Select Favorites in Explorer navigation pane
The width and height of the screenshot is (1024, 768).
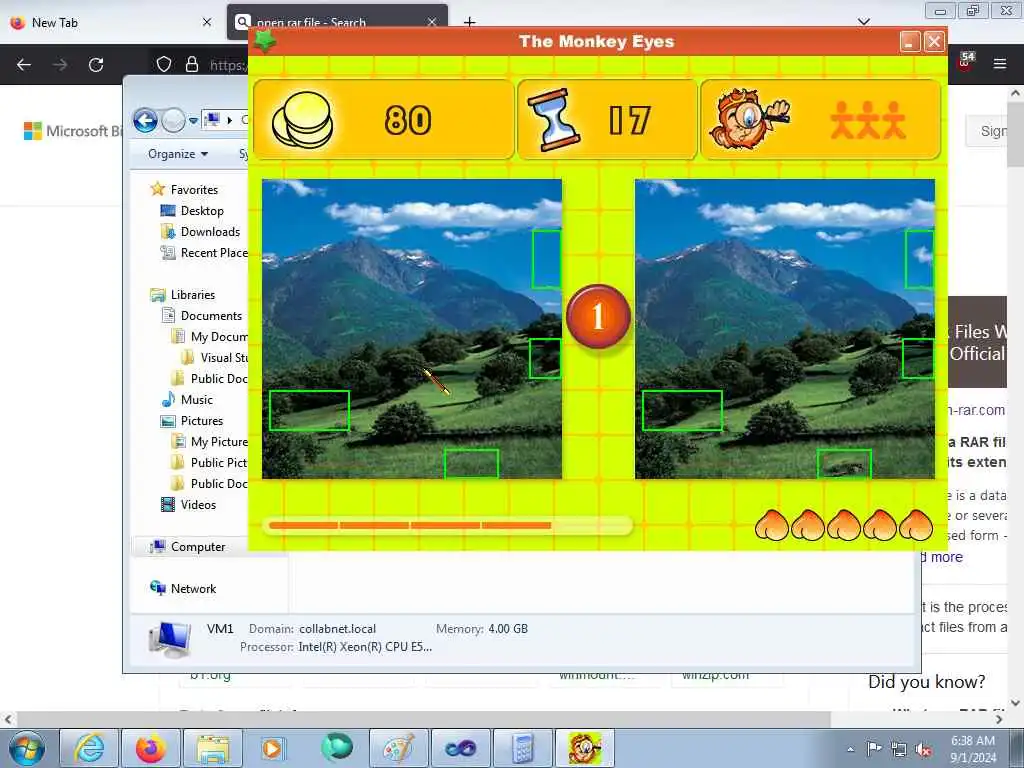pyautogui.click(x=194, y=189)
